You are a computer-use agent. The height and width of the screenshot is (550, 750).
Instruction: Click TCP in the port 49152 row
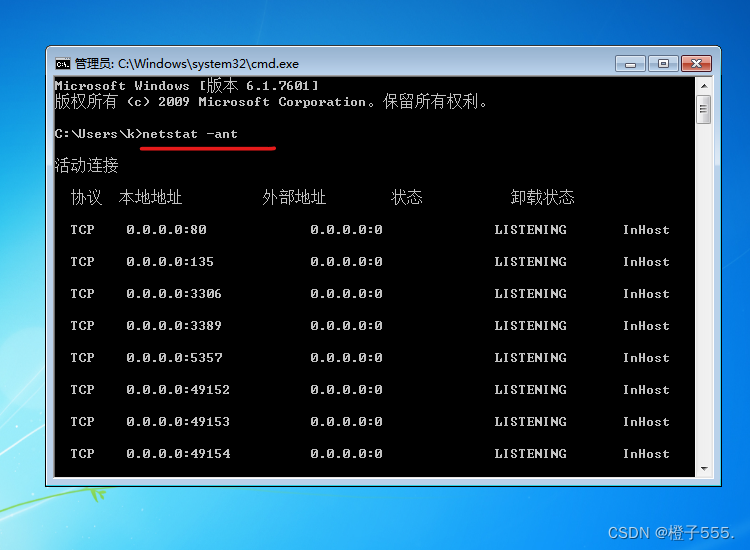82,390
